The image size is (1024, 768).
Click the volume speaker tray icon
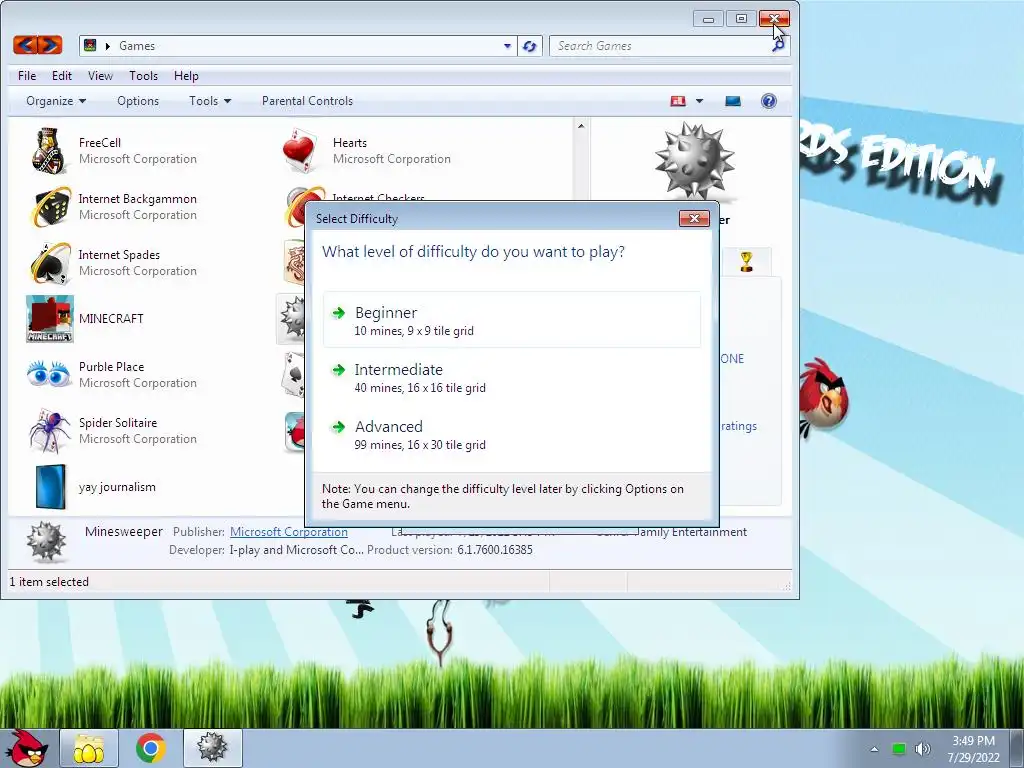tap(923, 749)
